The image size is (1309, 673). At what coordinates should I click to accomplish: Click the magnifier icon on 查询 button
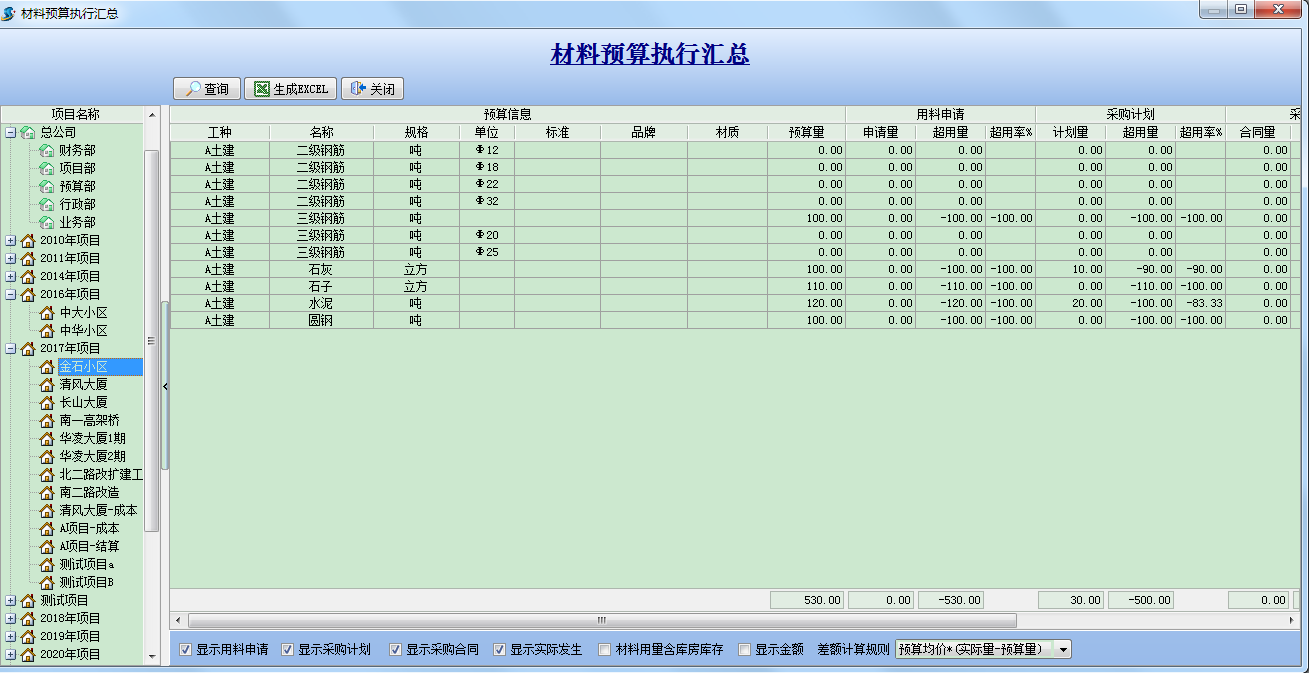(193, 88)
